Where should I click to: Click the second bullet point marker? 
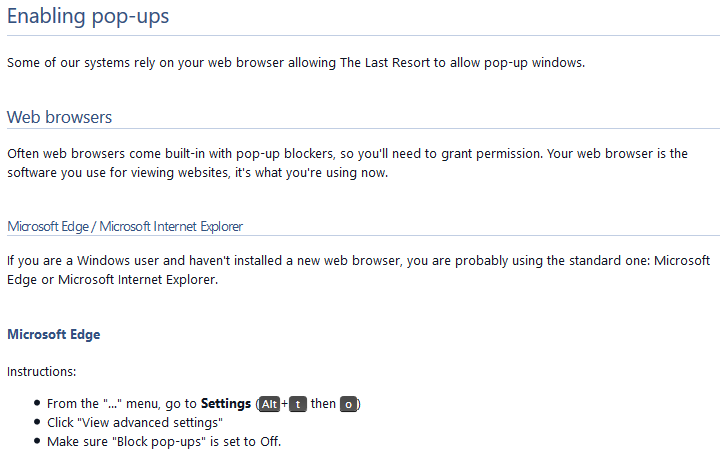click(37, 423)
